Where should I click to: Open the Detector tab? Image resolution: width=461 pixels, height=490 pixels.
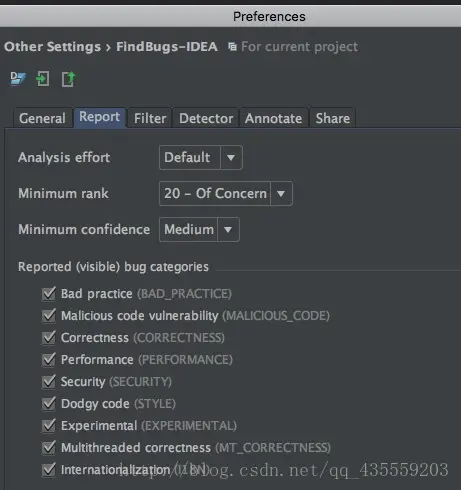[206, 118]
